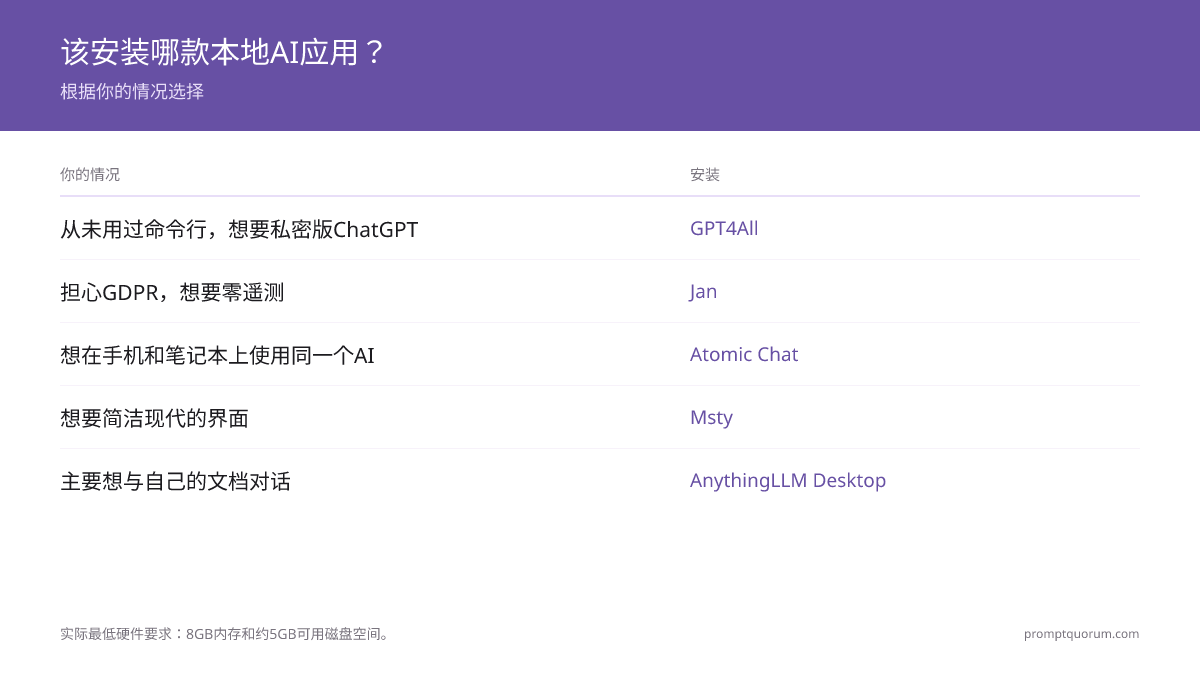Select the row '想在手机和笔记本上使用同一个AI'
Screen dimensions: 1200x675
coord(600,355)
